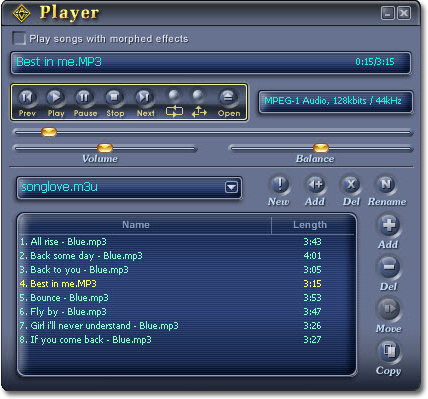This screenshot has width=428, height=399.
Task: Click the 4:01 length cell
Action: [312, 256]
